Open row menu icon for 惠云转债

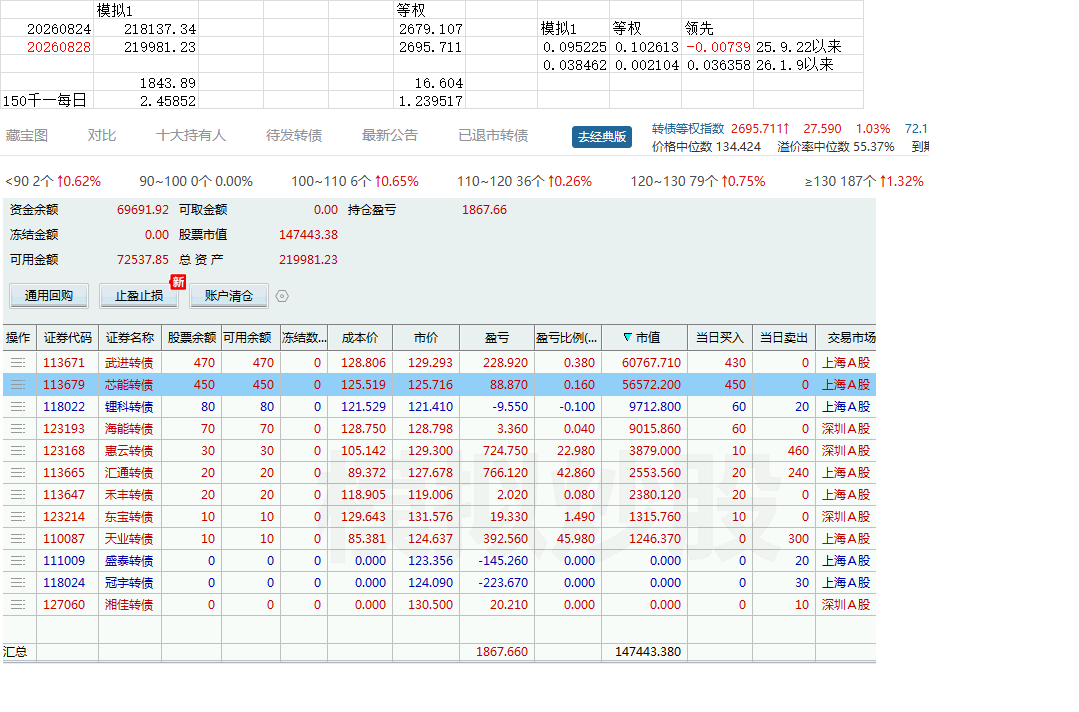[x=18, y=451]
